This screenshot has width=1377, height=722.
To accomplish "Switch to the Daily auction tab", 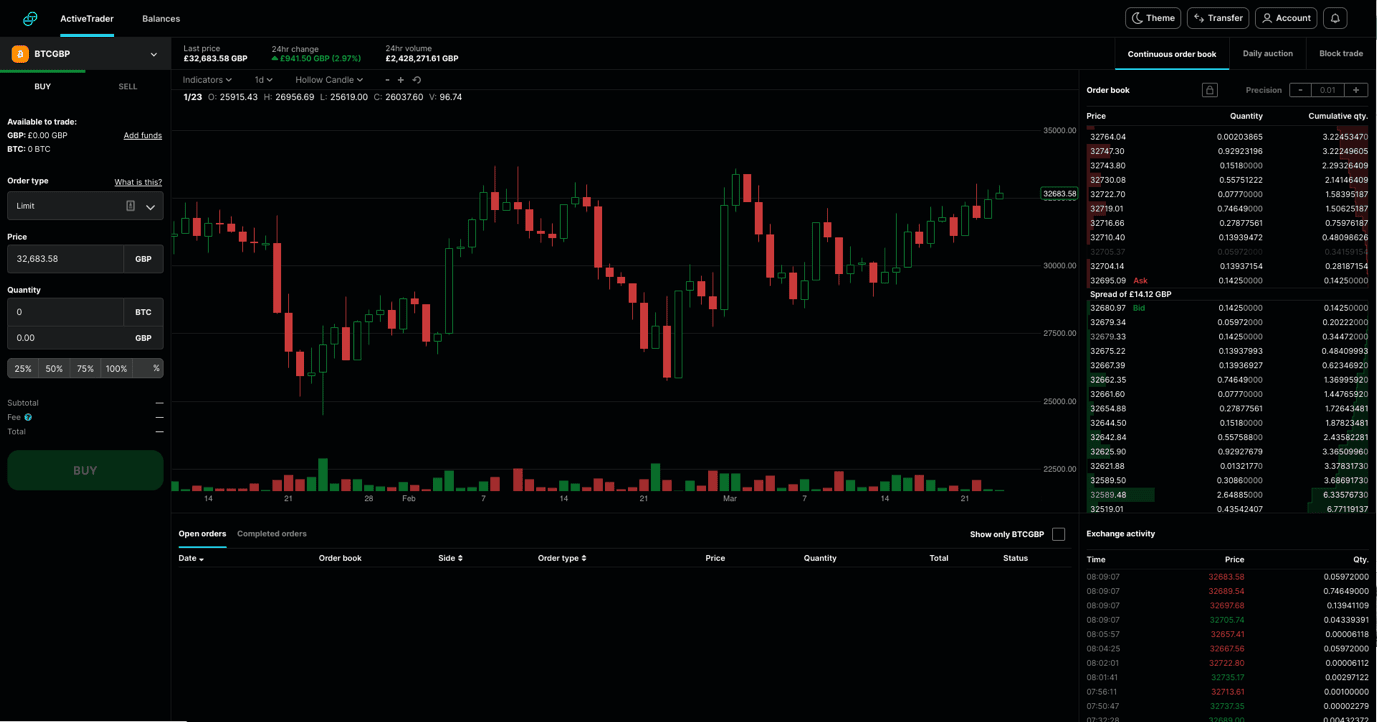I will [1267, 54].
